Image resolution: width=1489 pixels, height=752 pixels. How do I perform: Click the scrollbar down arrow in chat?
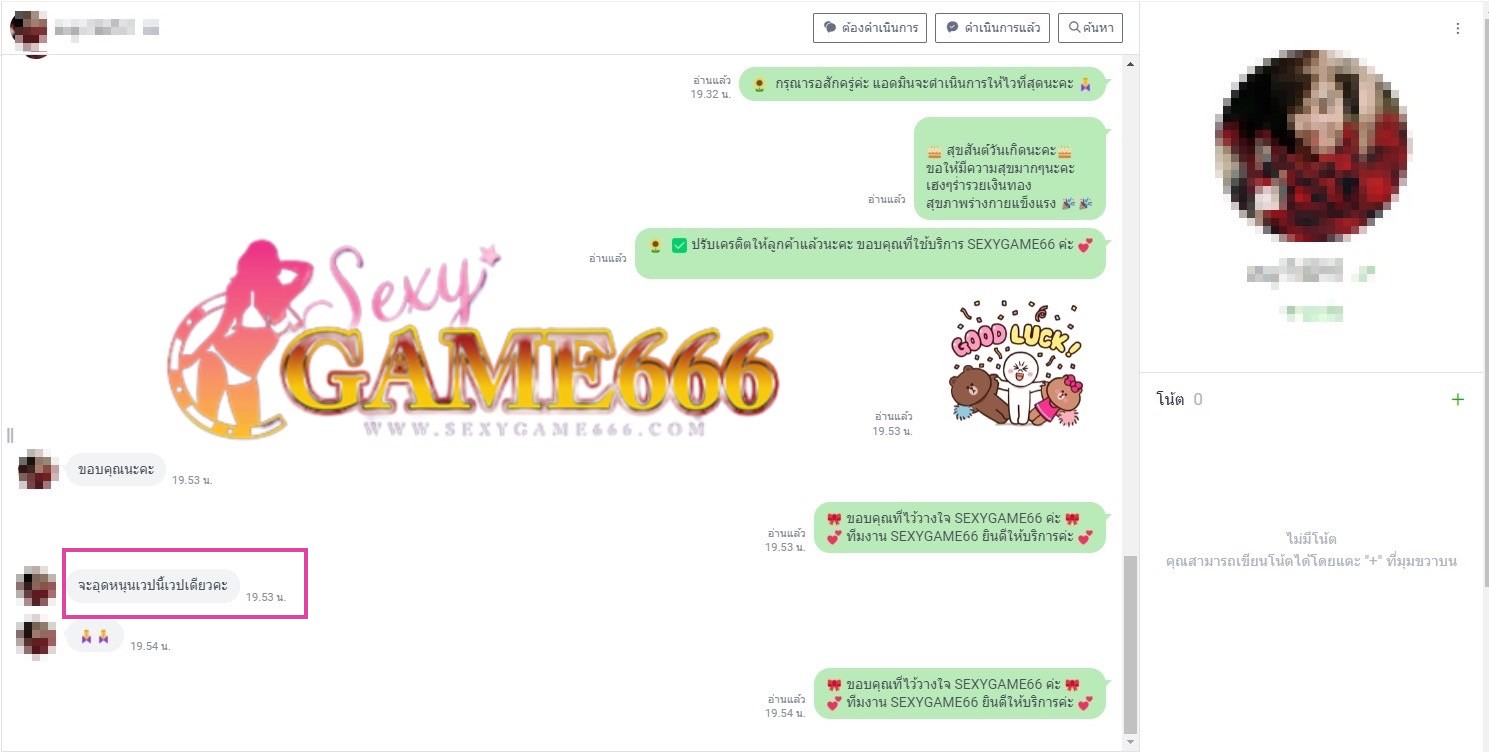point(1130,743)
